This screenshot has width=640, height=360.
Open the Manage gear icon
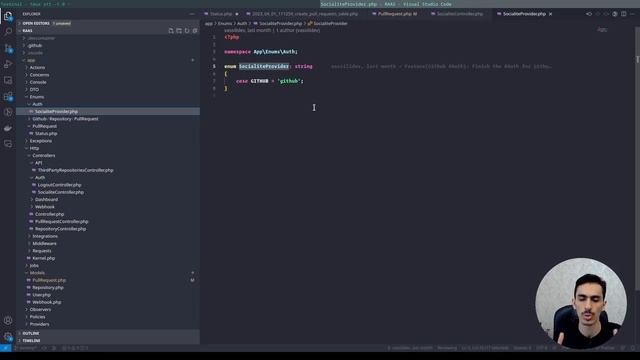pos(8,337)
